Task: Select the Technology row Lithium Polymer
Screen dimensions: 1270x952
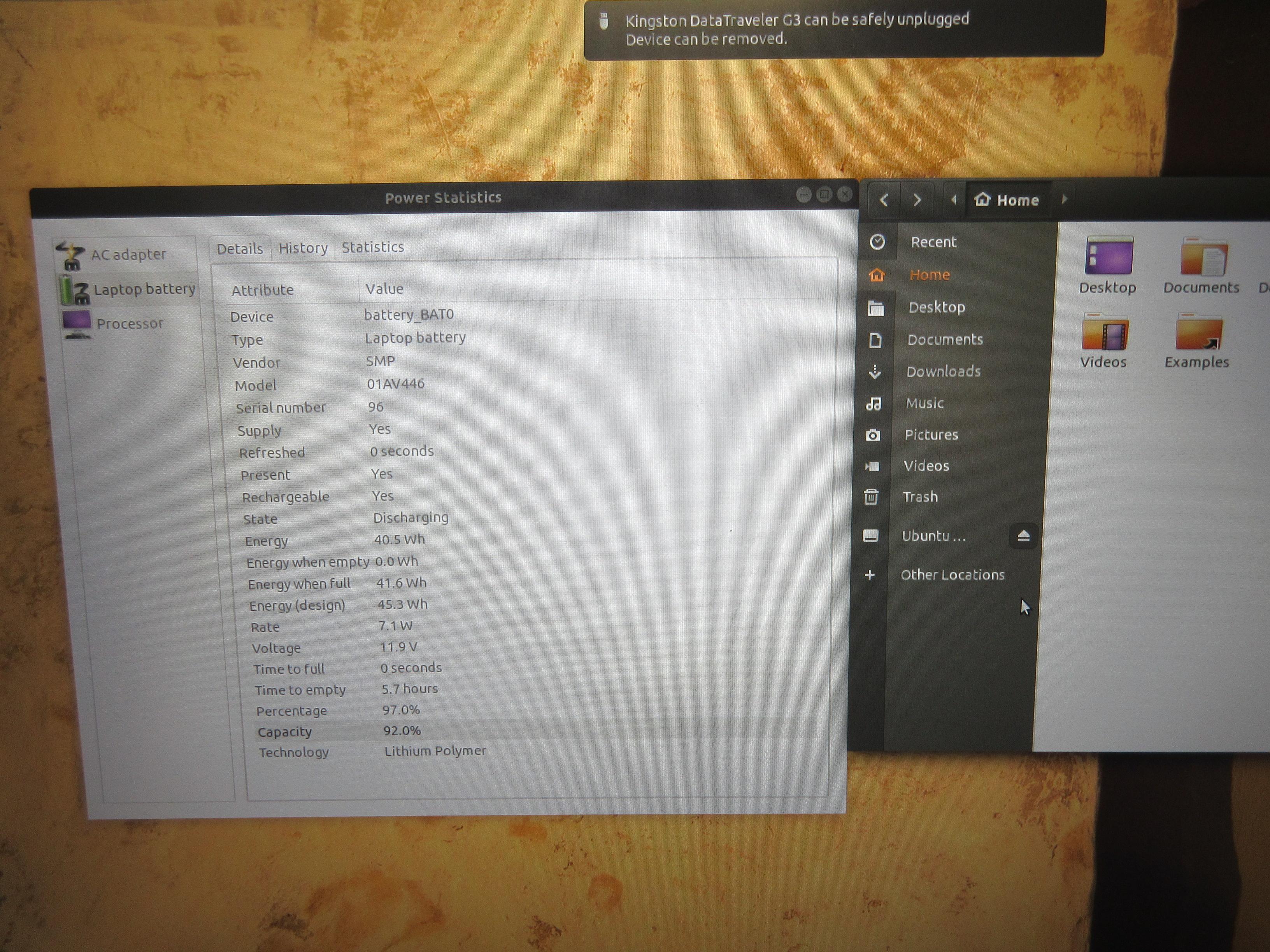Action: [537, 751]
